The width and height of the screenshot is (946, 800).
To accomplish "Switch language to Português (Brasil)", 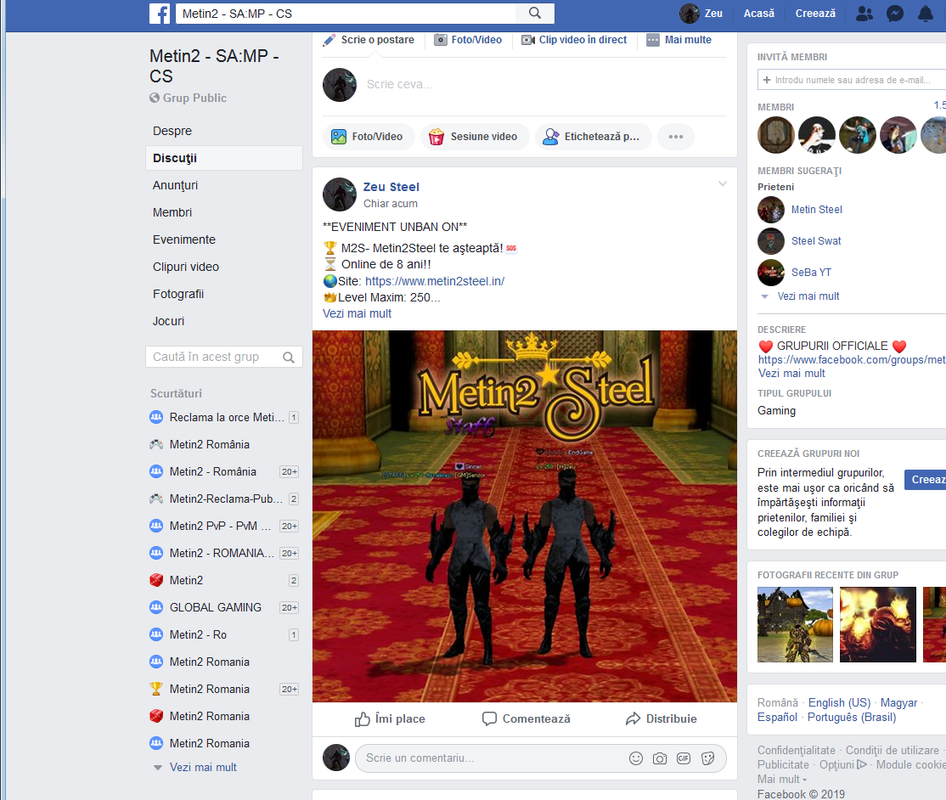I will tap(851, 717).
